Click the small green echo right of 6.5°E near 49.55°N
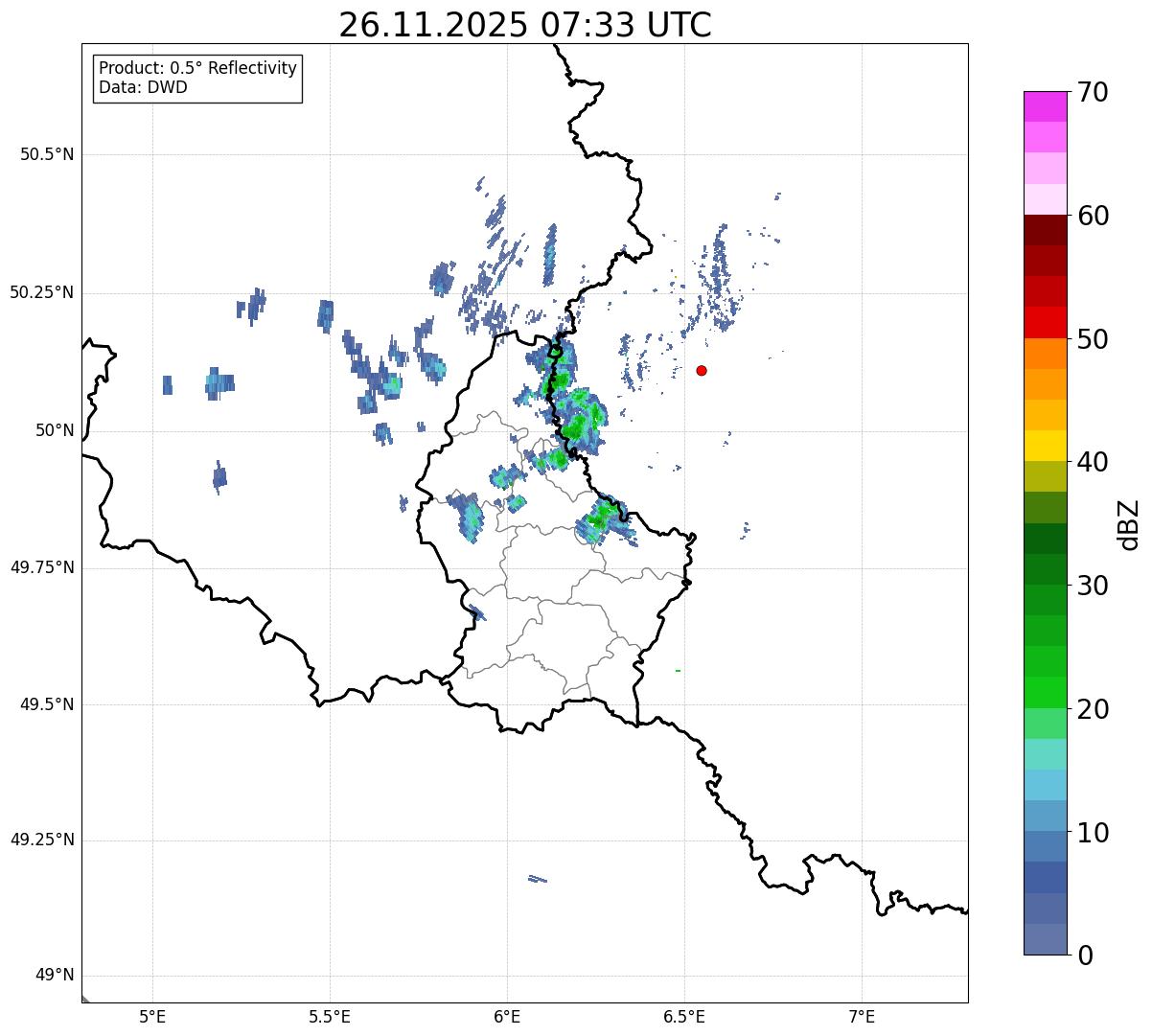 pos(678,671)
